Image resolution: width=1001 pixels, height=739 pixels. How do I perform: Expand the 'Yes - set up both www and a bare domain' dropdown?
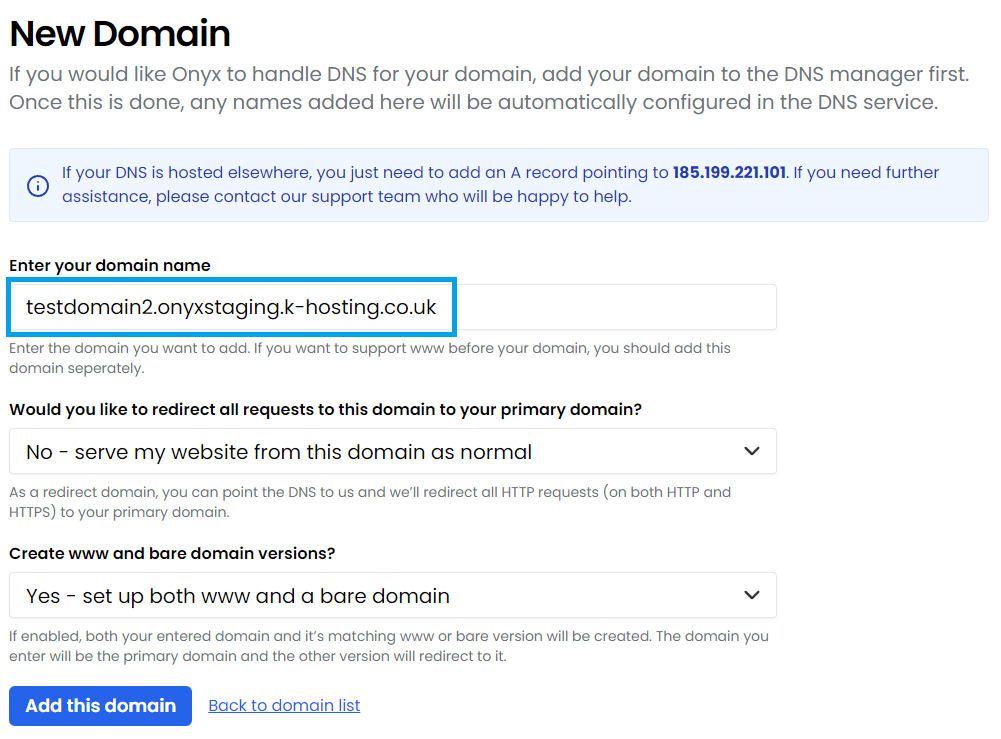tap(393, 595)
